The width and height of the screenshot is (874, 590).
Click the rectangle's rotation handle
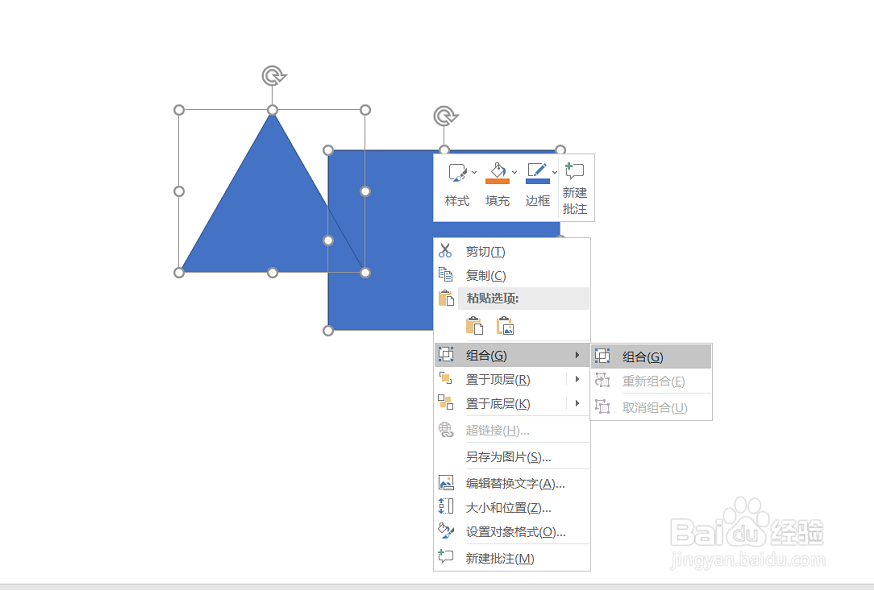pos(445,116)
